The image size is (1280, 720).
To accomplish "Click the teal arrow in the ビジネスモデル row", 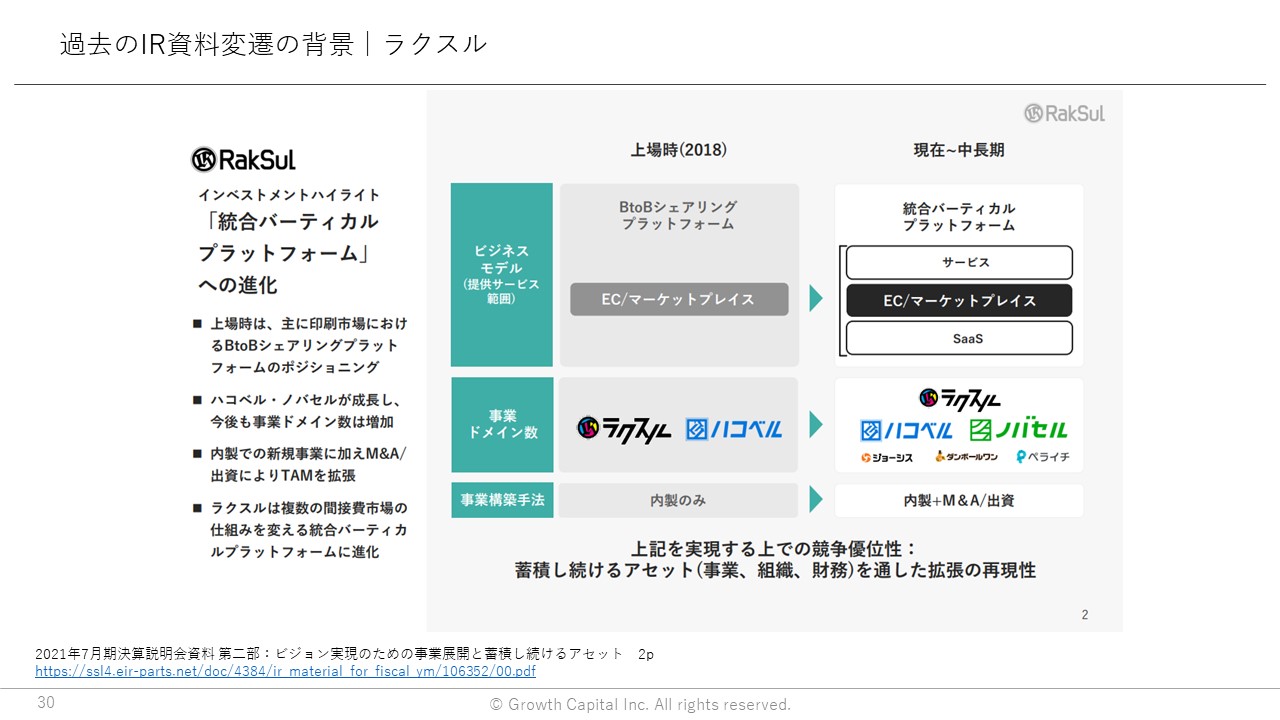I will pyautogui.click(x=816, y=298).
